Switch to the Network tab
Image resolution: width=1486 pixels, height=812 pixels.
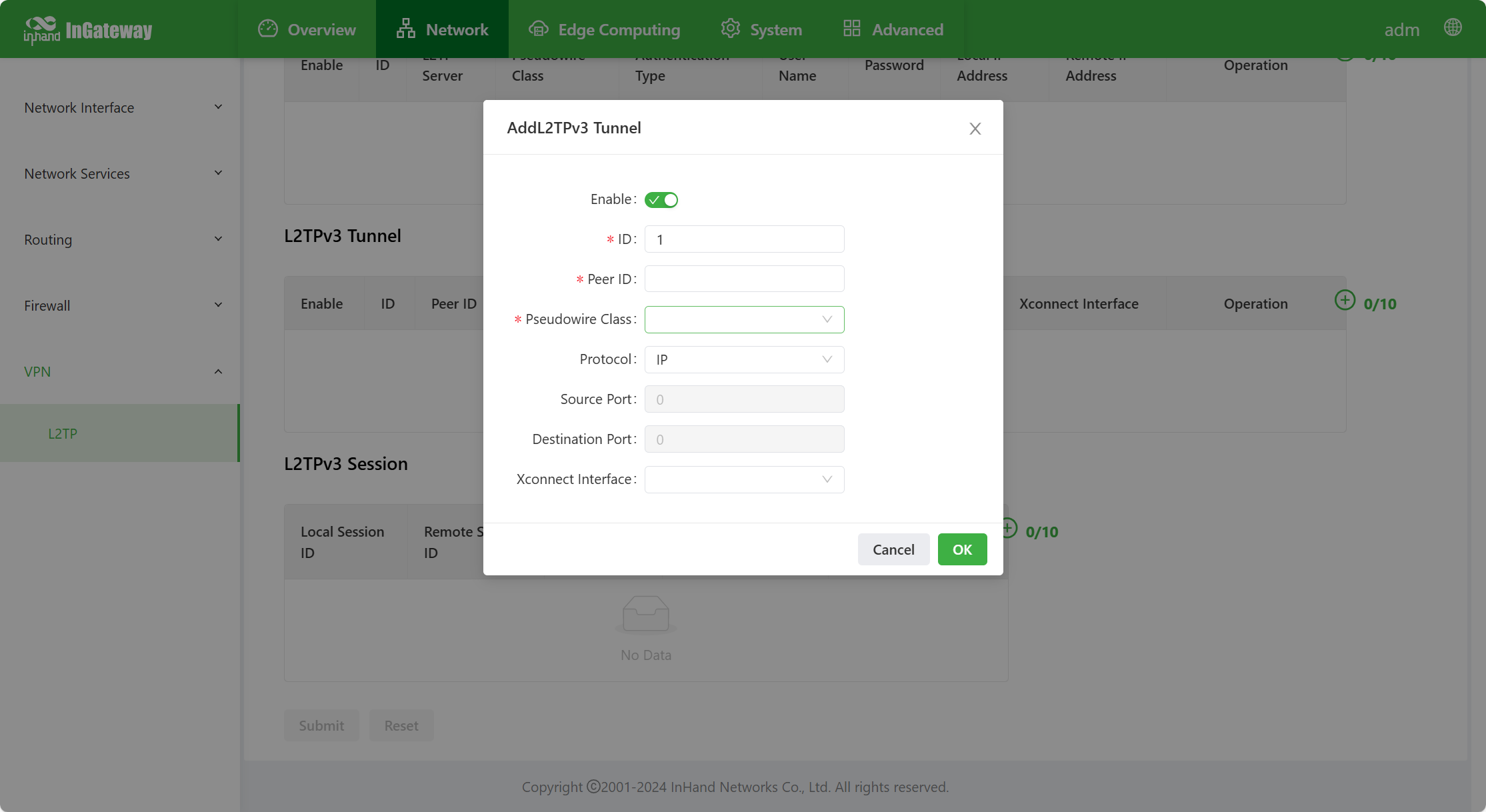click(x=443, y=29)
